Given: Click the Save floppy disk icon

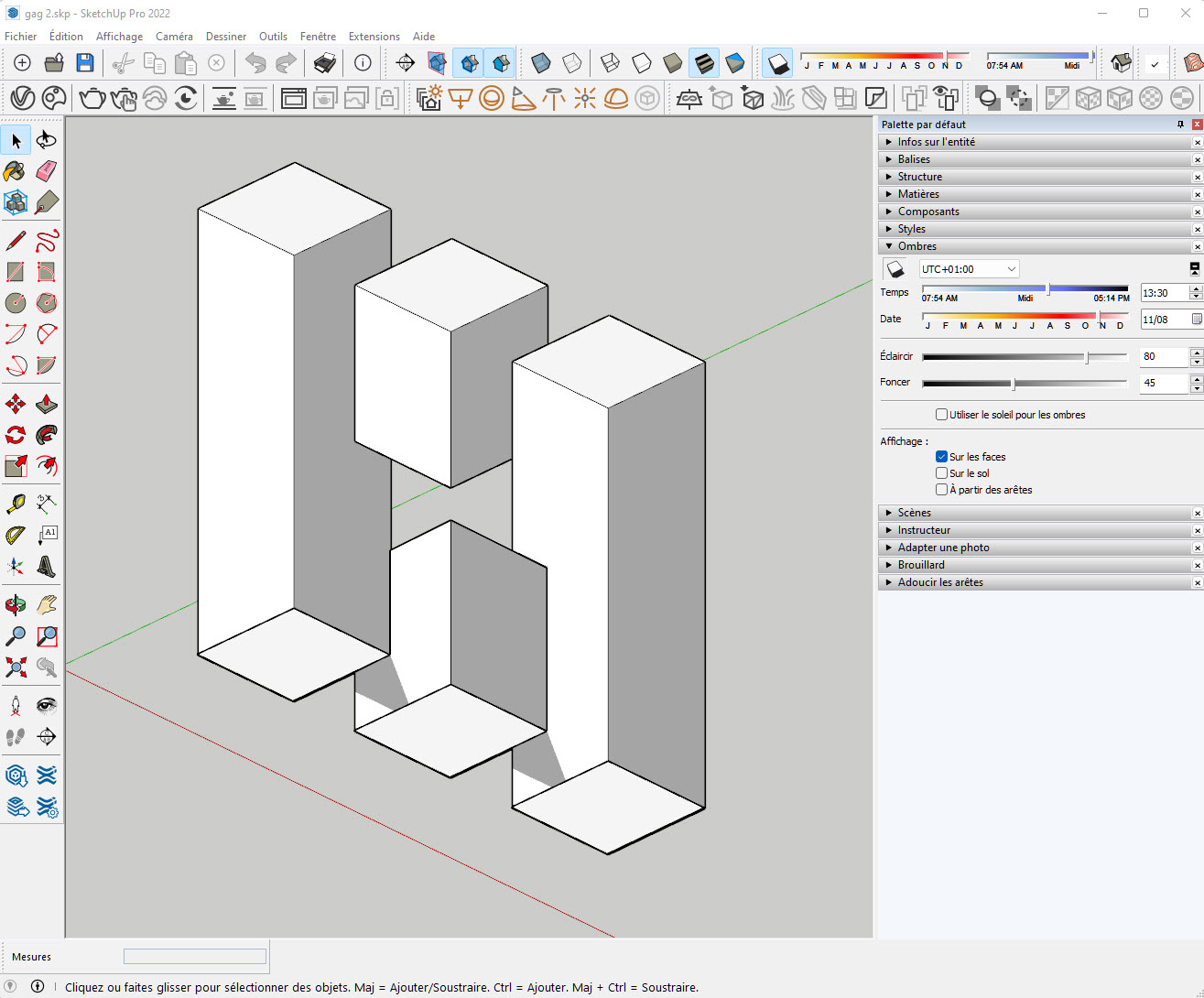Looking at the screenshot, I should 85,62.
